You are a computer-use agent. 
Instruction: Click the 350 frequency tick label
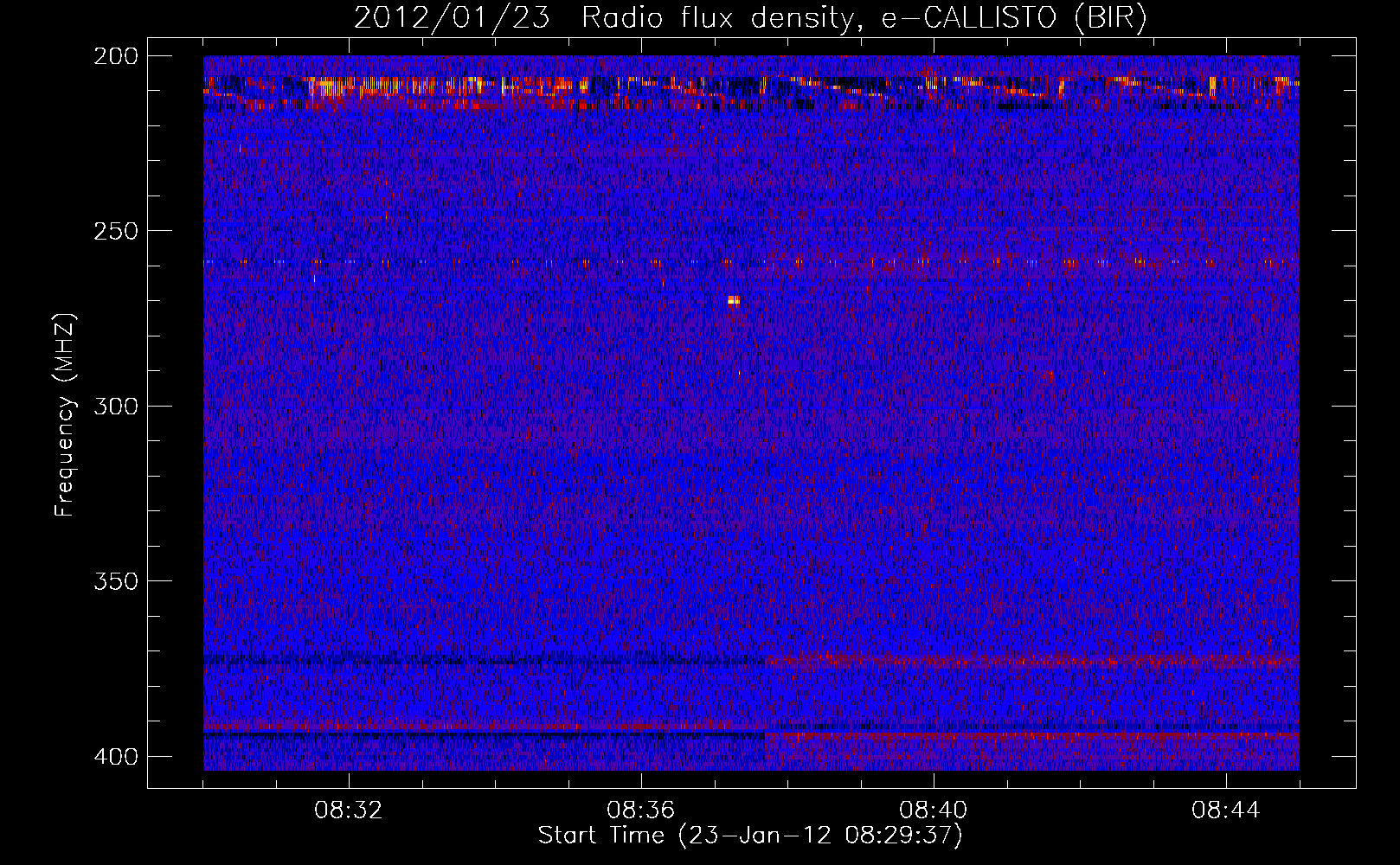115,580
